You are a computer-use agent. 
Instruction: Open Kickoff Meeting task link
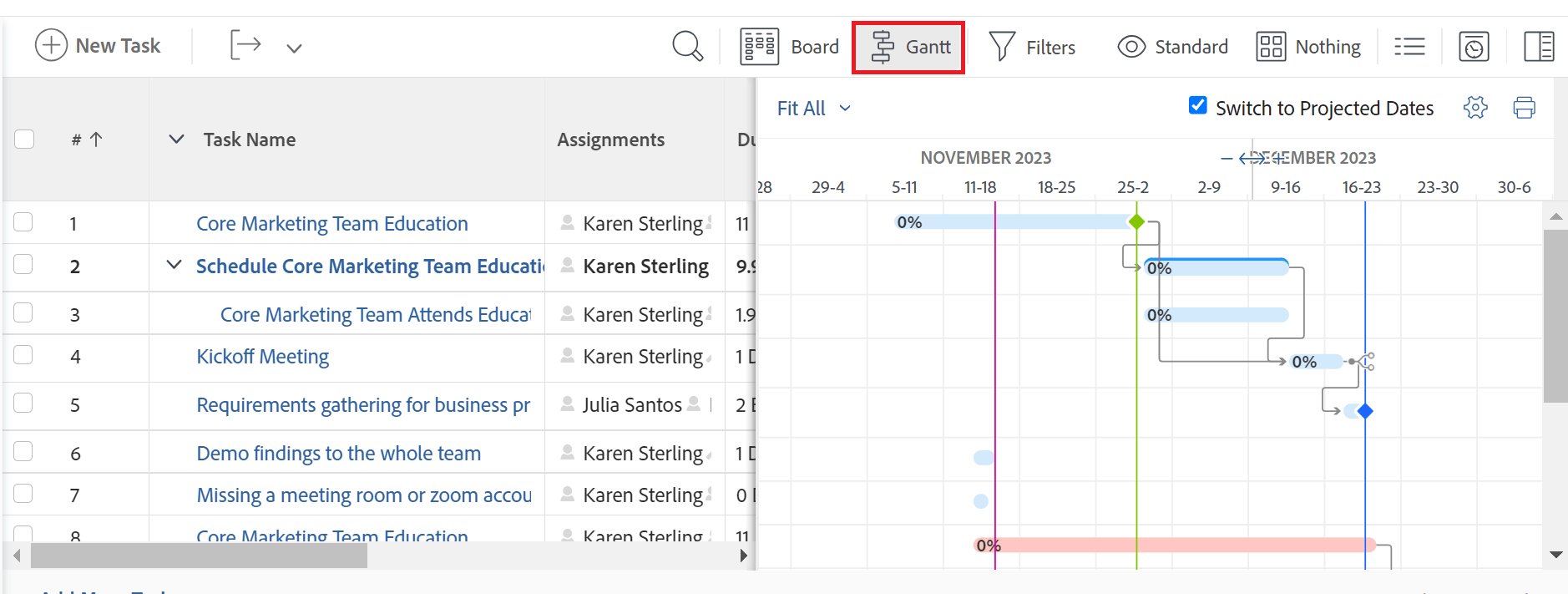pos(262,357)
